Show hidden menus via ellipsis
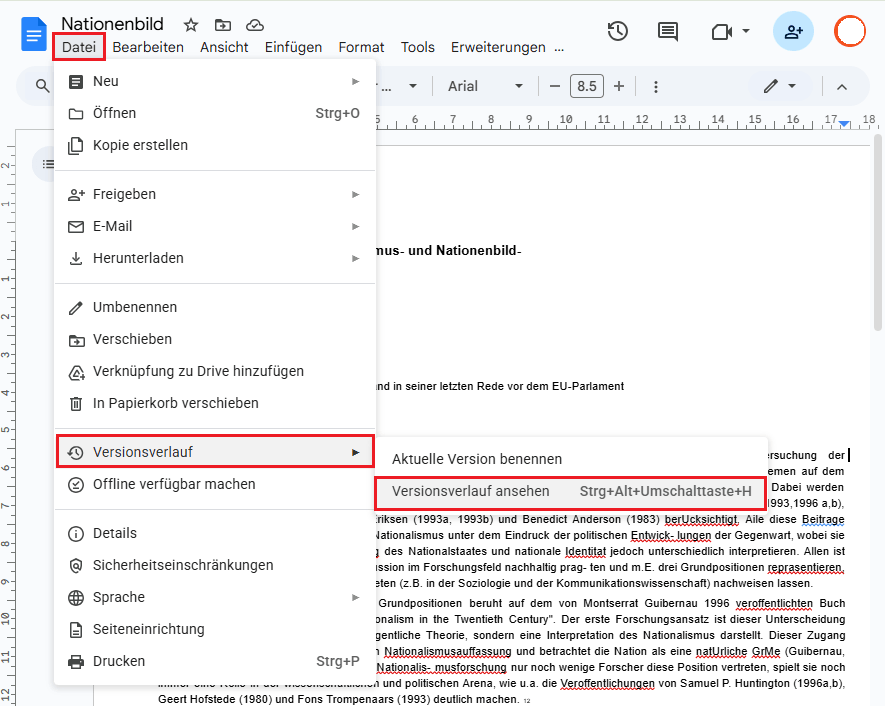This screenshot has height=706, width=885. pos(559,47)
